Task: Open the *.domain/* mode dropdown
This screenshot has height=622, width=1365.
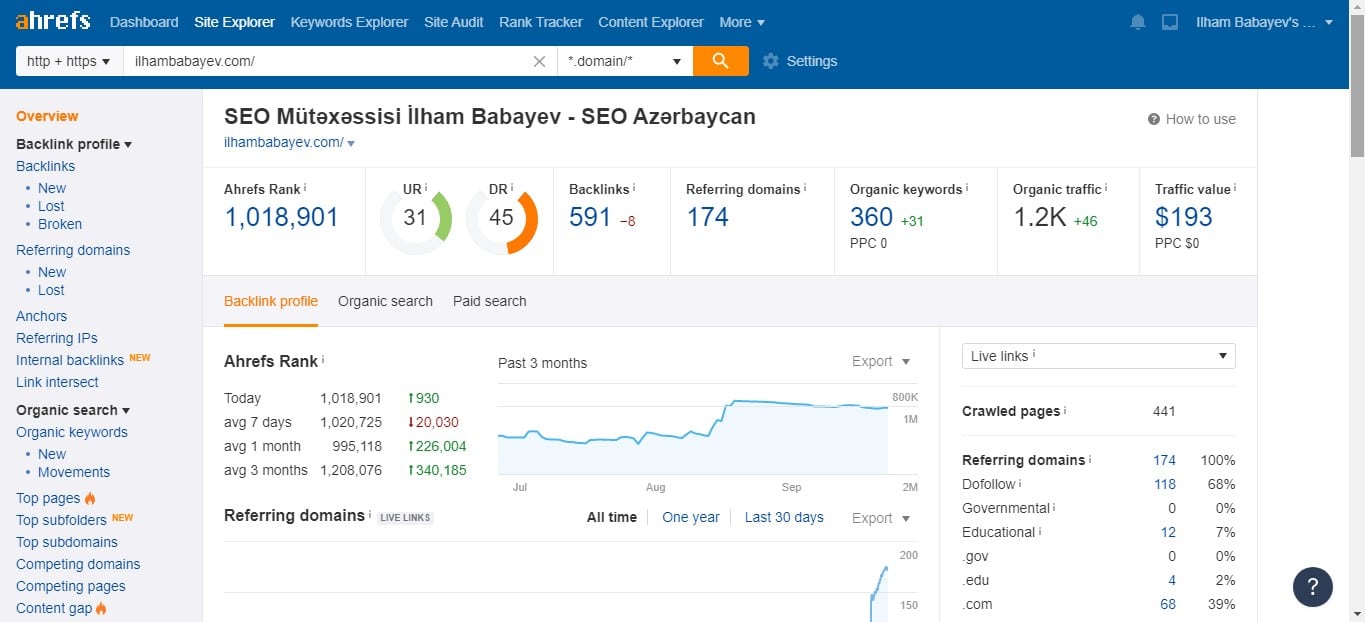Action: coord(624,61)
